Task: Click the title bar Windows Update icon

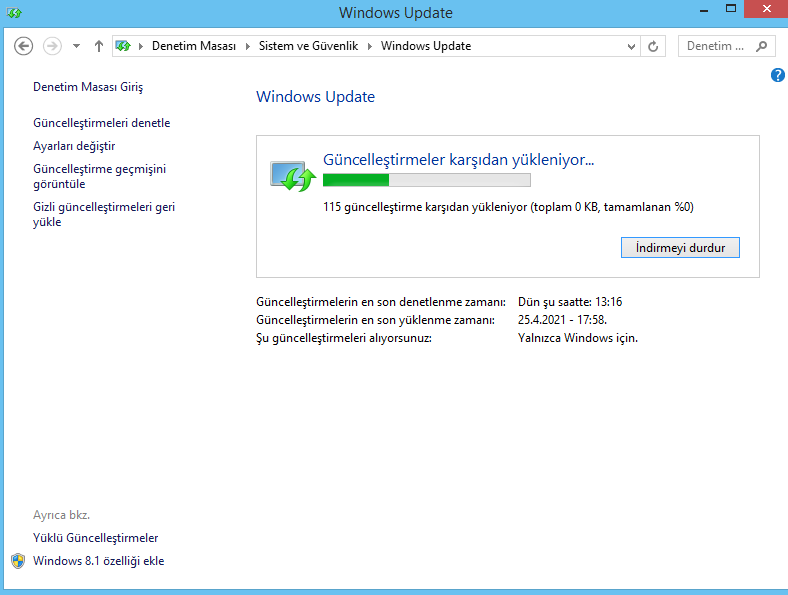Action: [14, 13]
